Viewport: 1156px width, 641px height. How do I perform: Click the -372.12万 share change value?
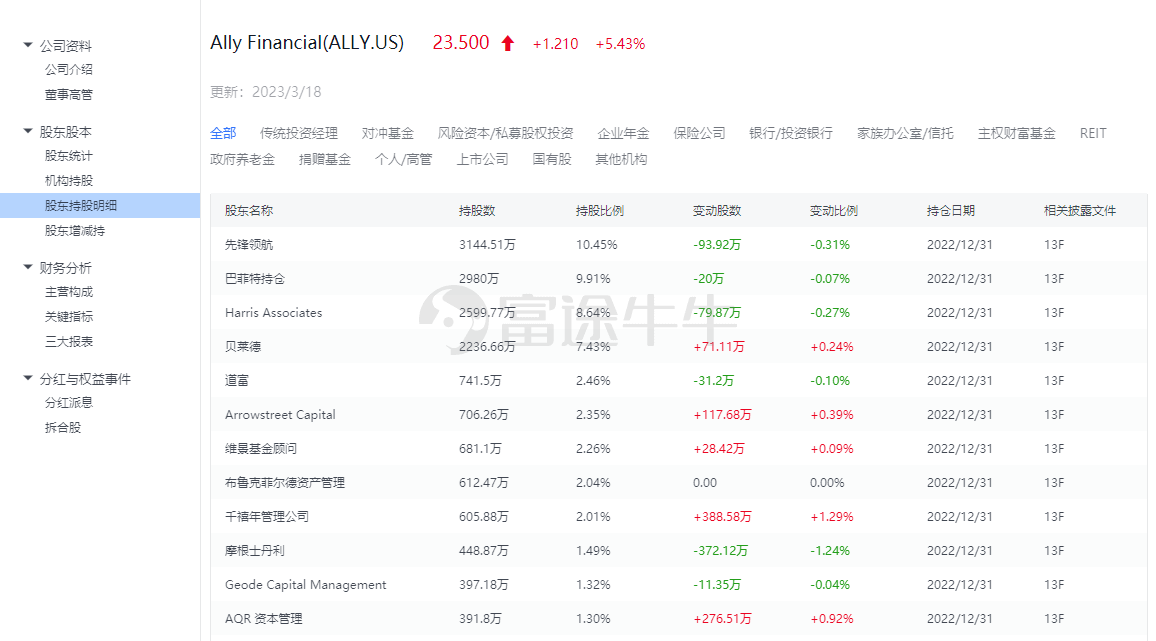coord(720,550)
